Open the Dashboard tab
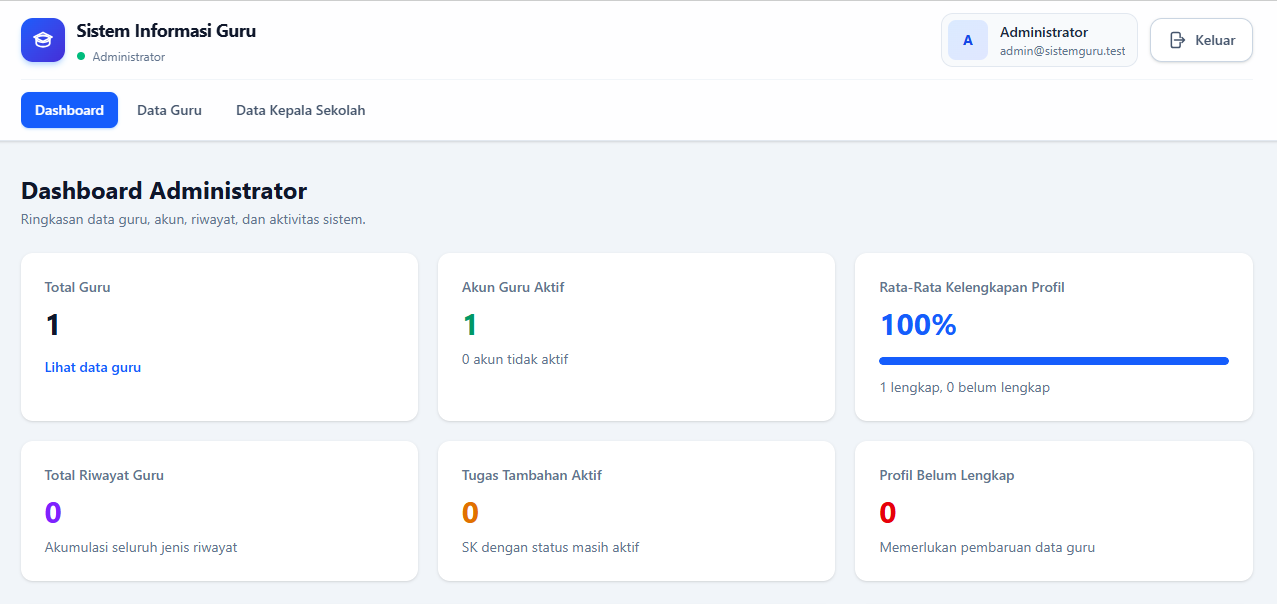The image size is (1277, 604). click(x=69, y=110)
